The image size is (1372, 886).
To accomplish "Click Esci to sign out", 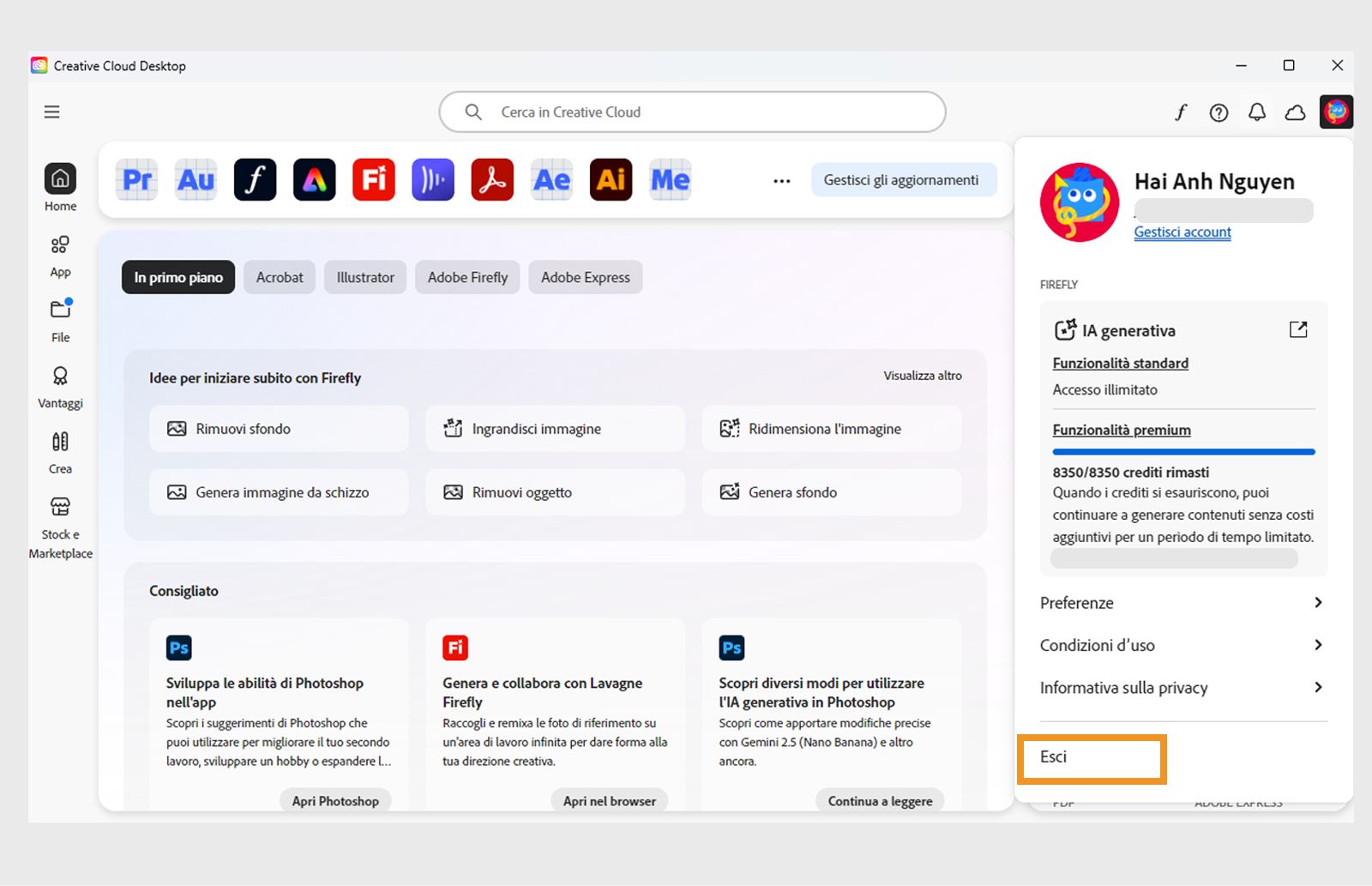I will (1053, 756).
